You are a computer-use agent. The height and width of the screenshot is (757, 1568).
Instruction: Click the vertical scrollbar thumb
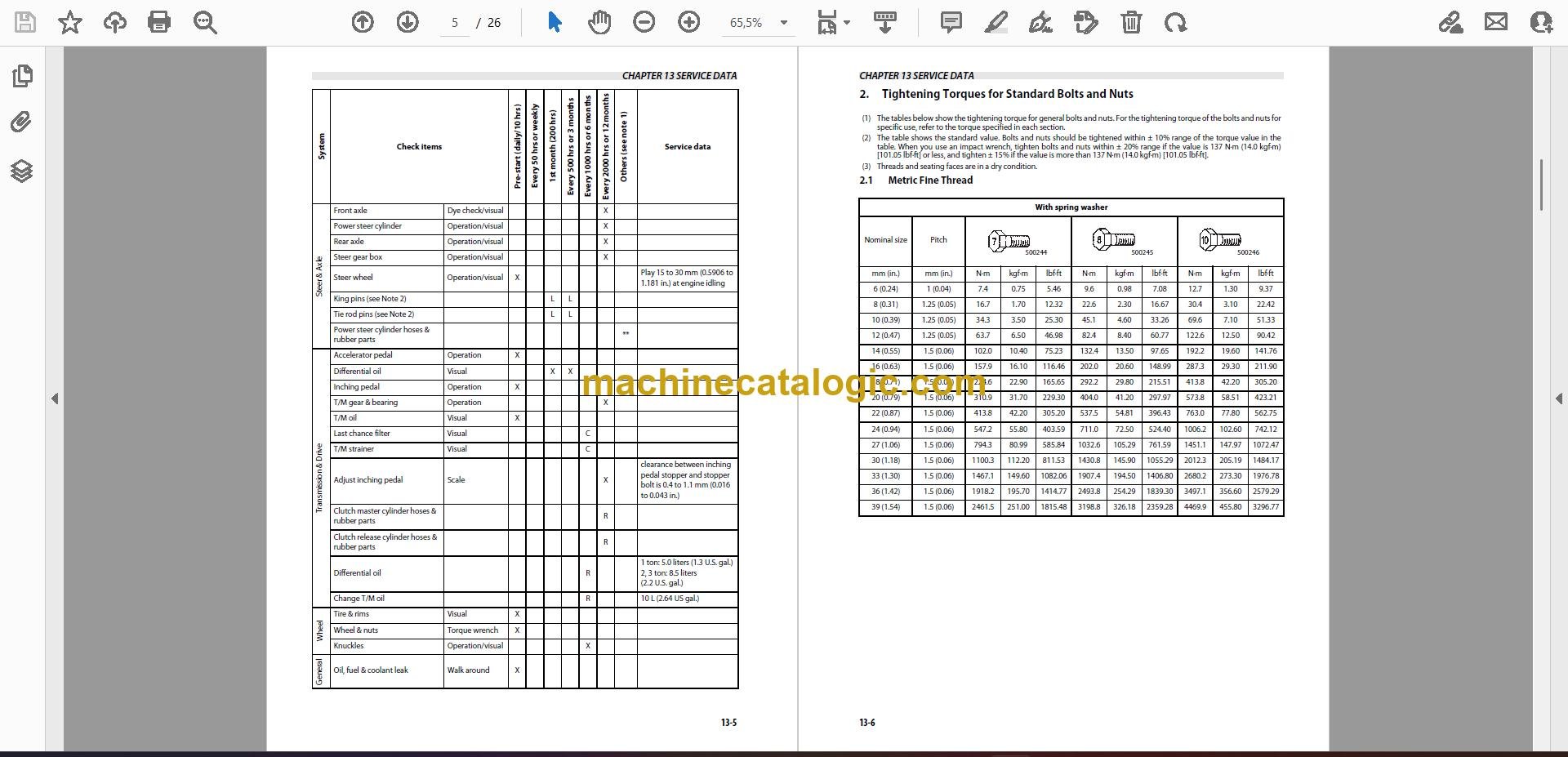[1541, 185]
